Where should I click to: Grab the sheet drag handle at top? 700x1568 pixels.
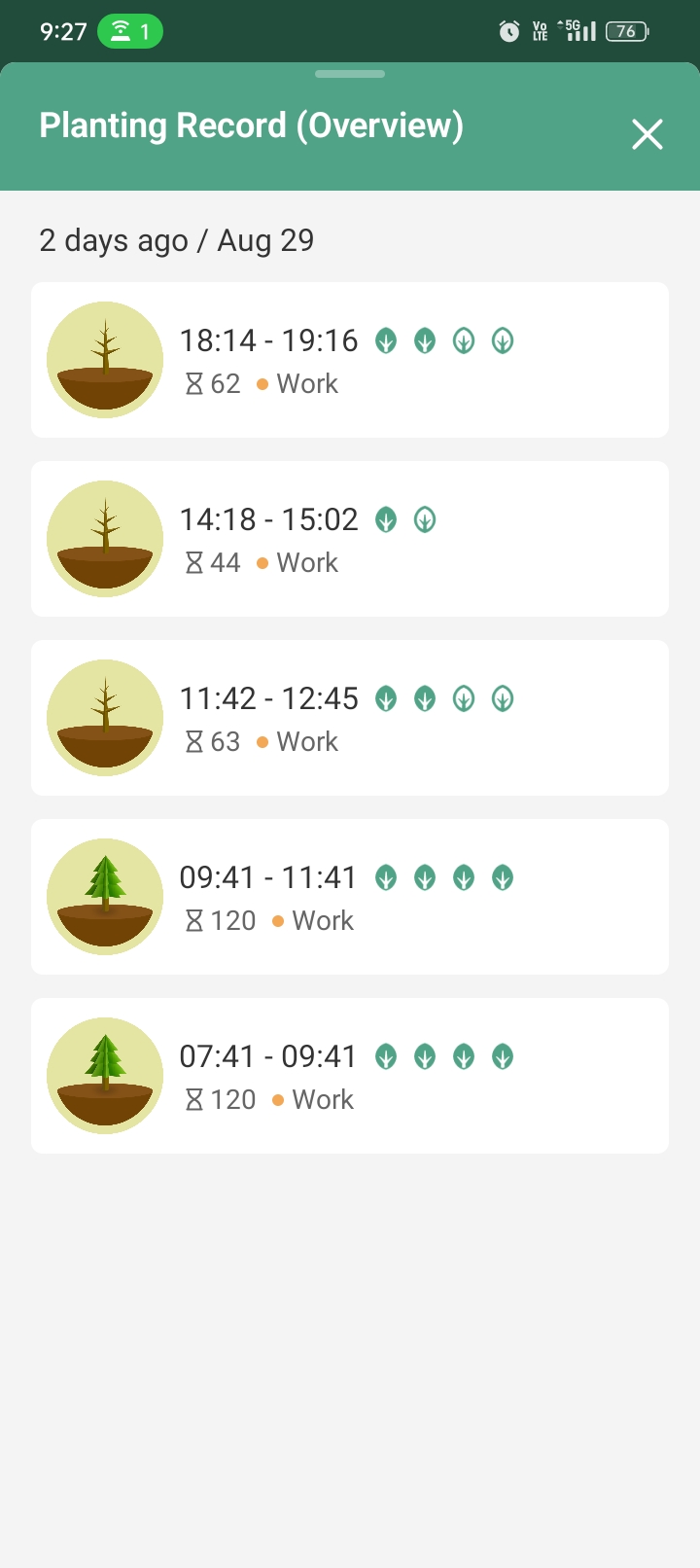(x=350, y=74)
